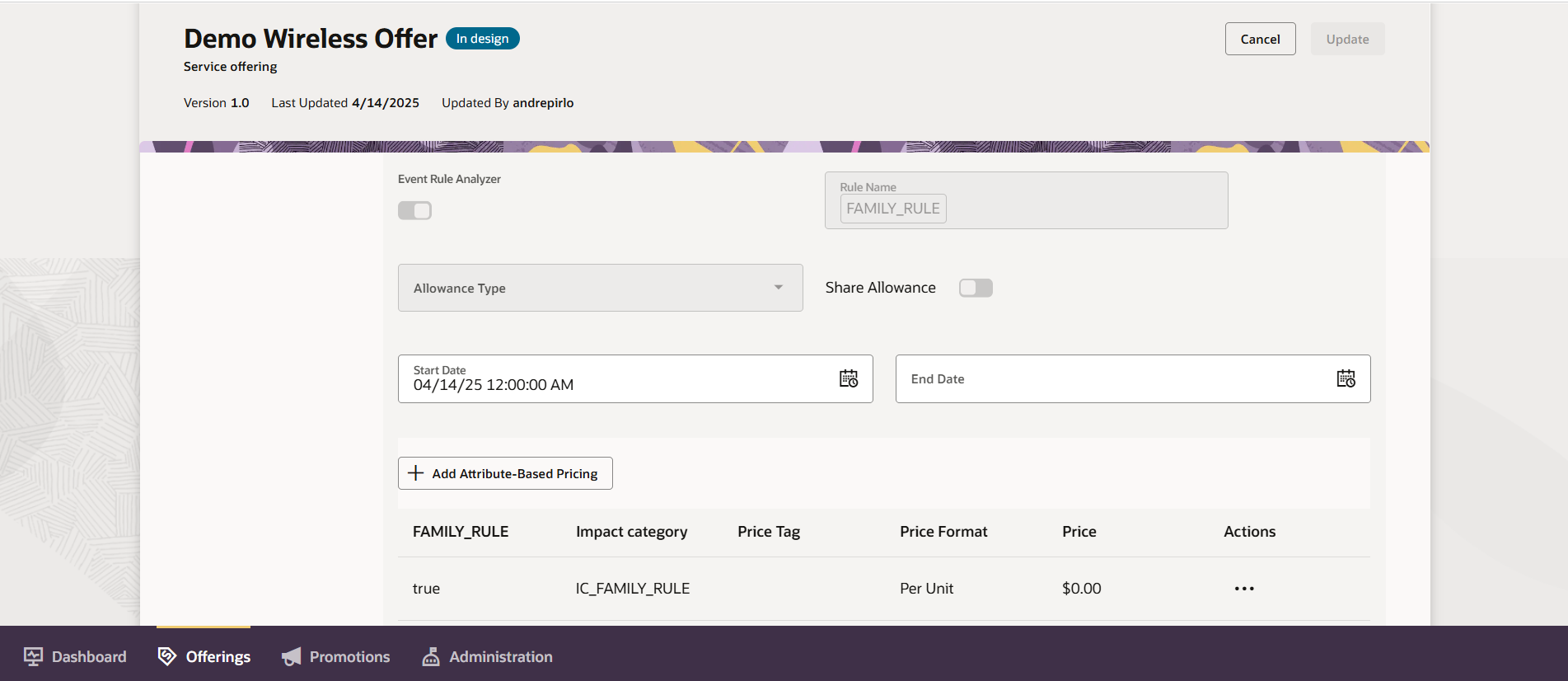Open the End Date calendar picker icon
1568x681 pixels.
(1346, 378)
